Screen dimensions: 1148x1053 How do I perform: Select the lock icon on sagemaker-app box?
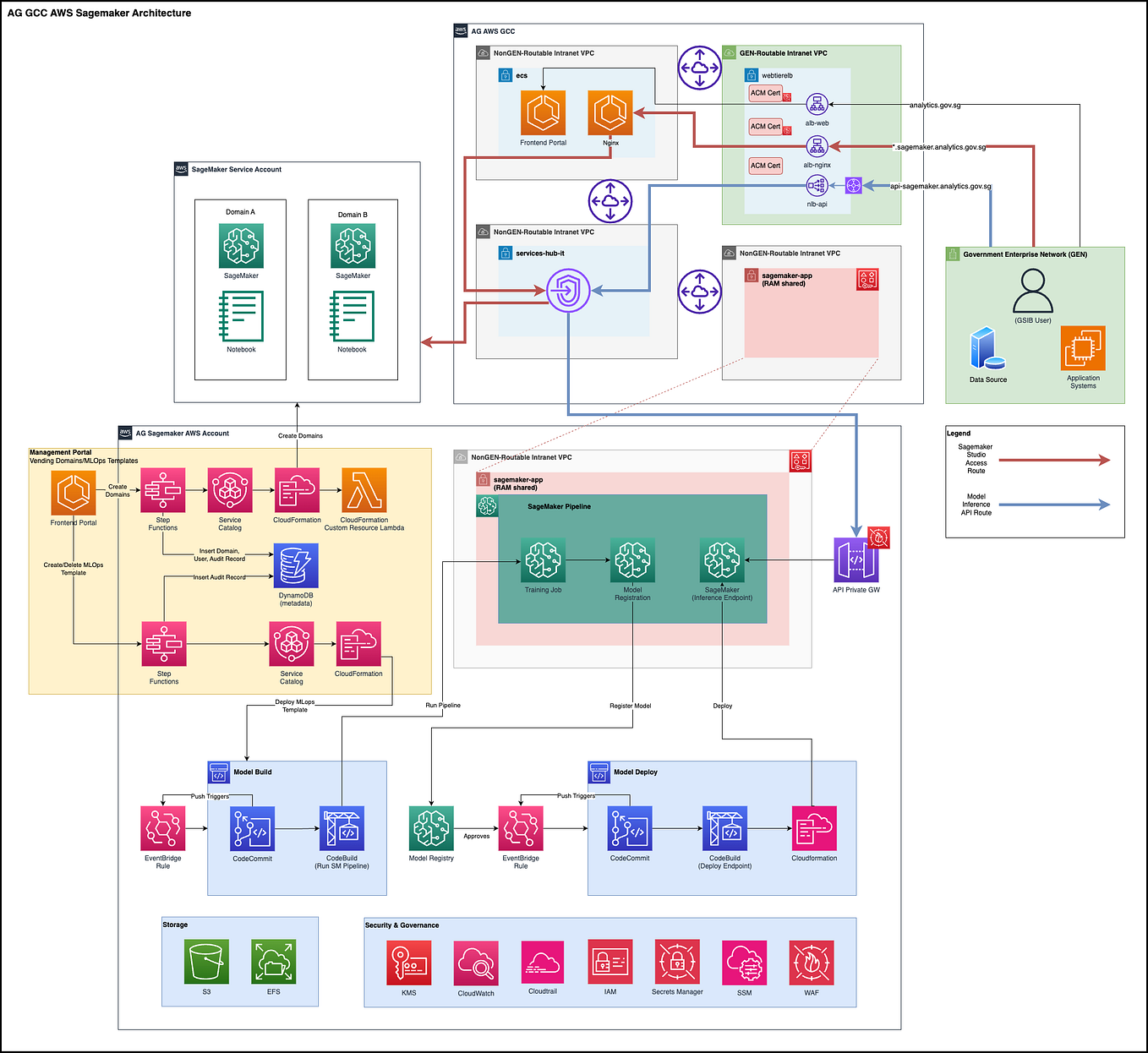pyautogui.click(x=751, y=276)
